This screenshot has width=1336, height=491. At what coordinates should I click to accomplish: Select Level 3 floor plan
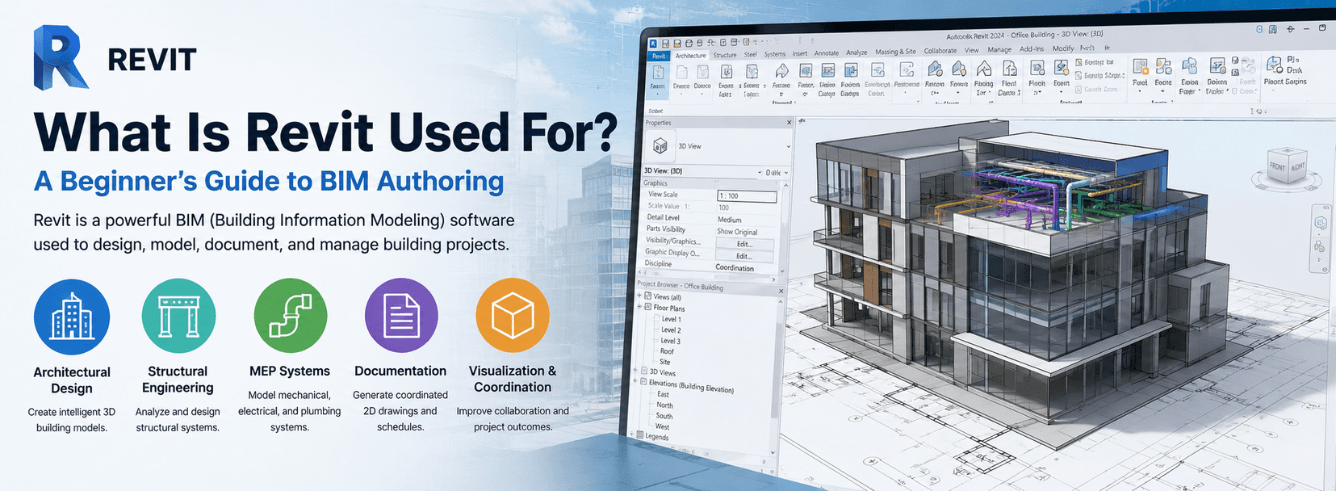[x=670, y=341]
